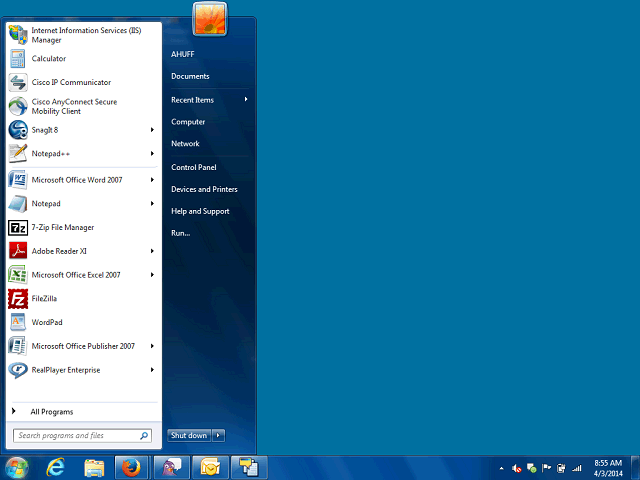
Task: Open 7-Zip File Manager icon
Action: (x=18, y=227)
